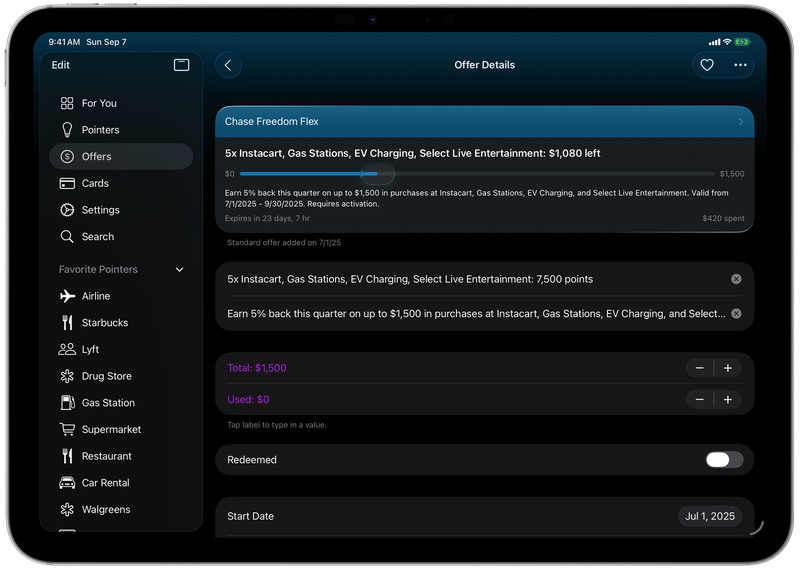Click the Gas Station pump icon
The width and height of the screenshot is (800, 570).
67,403
